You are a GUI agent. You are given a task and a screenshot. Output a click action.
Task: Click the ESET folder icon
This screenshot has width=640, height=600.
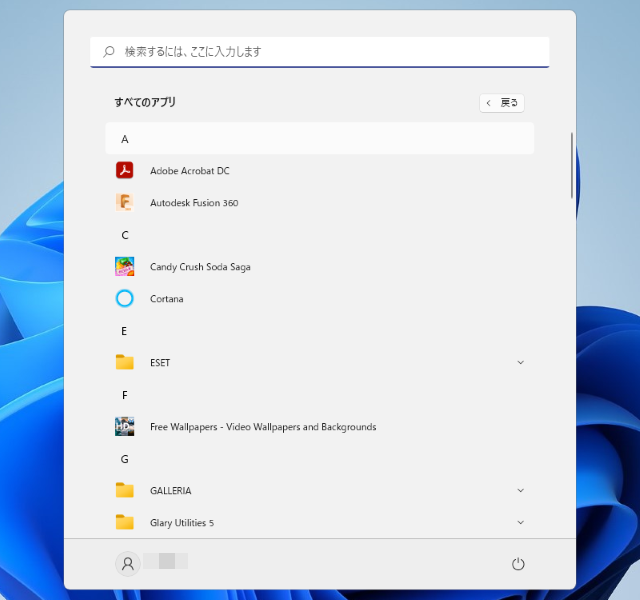pyautogui.click(x=124, y=362)
